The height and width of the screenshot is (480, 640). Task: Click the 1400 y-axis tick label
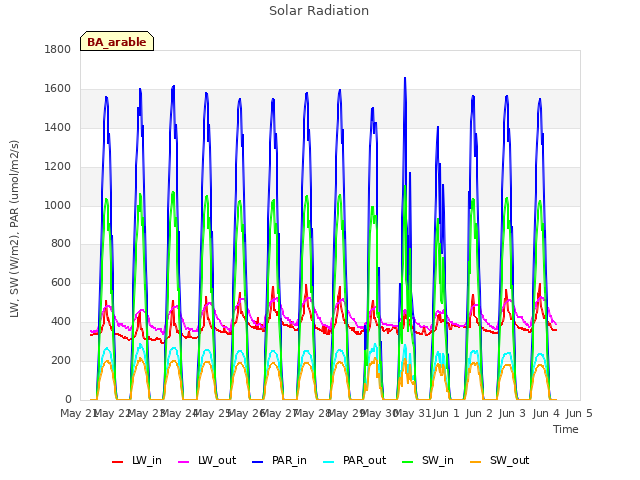click(x=58, y=127)
